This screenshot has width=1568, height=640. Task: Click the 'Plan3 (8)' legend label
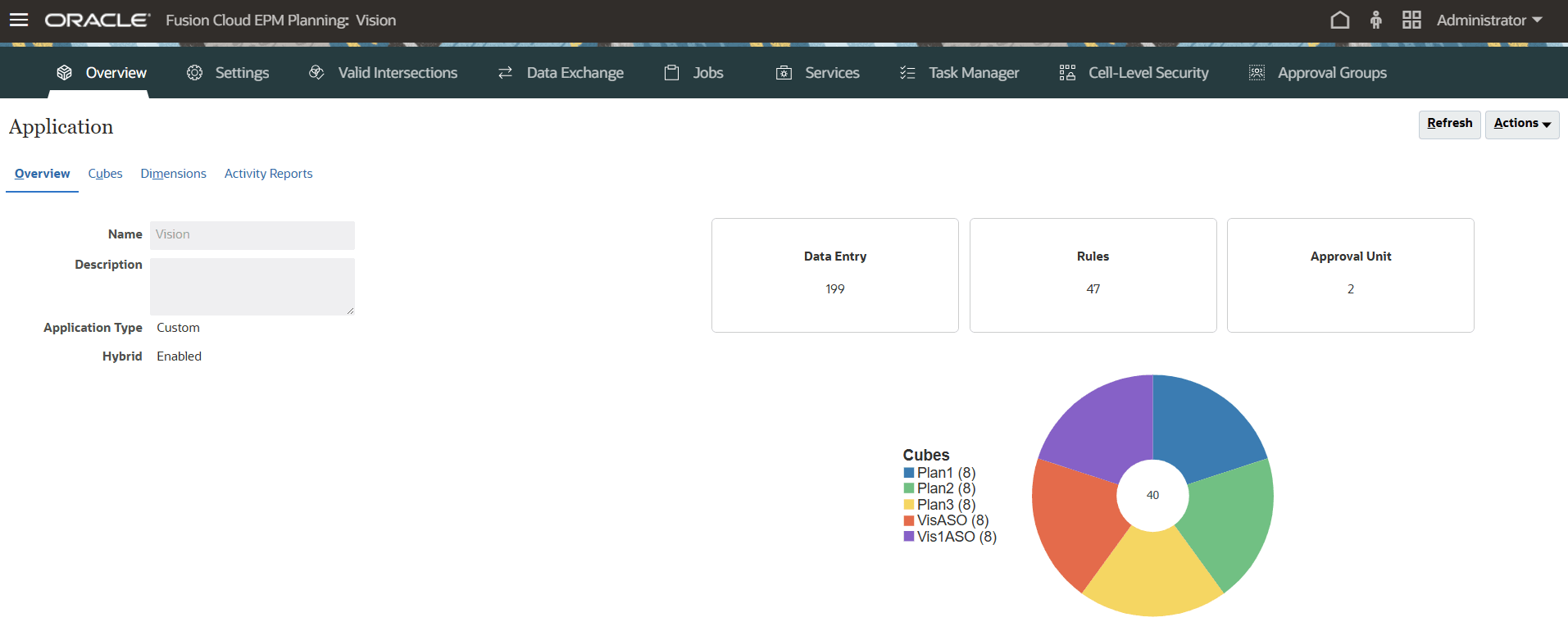point(947,505)
